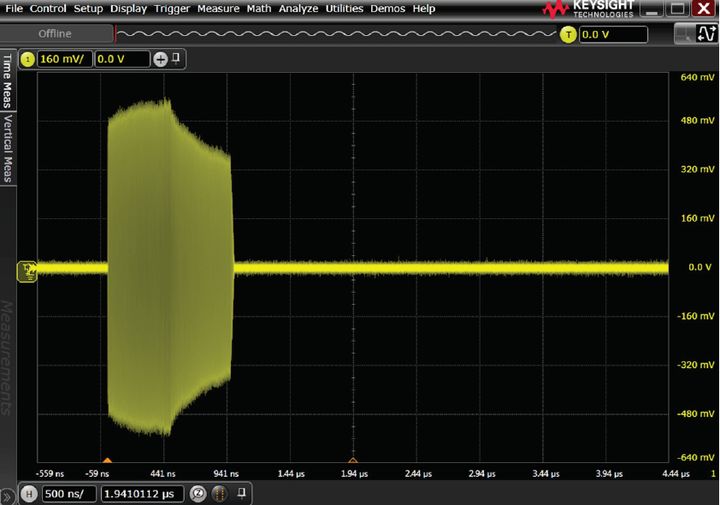Image resolution: width=720 pixels, height=505 pixels.
Task: Maximize the oscilloscope window
Action: tap(677, 9)
